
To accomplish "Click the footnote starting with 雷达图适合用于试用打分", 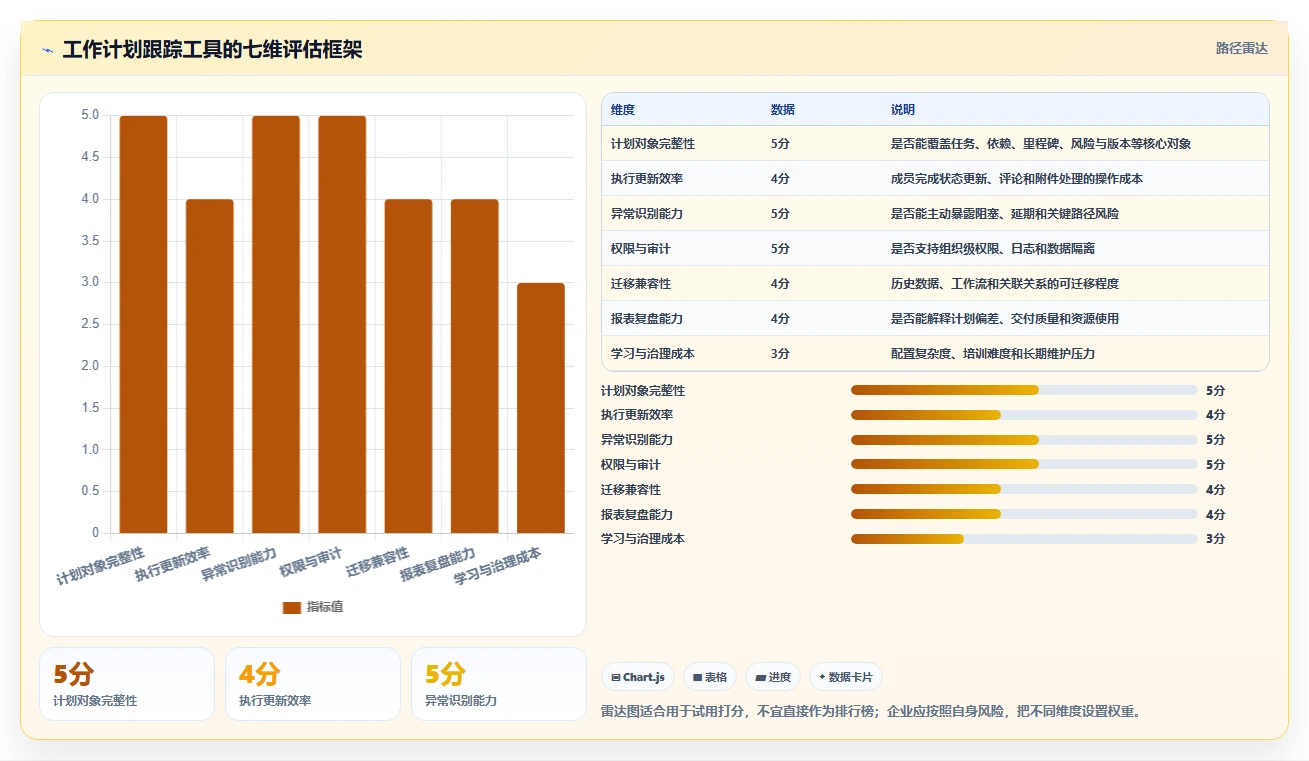I will pos(871,712).
